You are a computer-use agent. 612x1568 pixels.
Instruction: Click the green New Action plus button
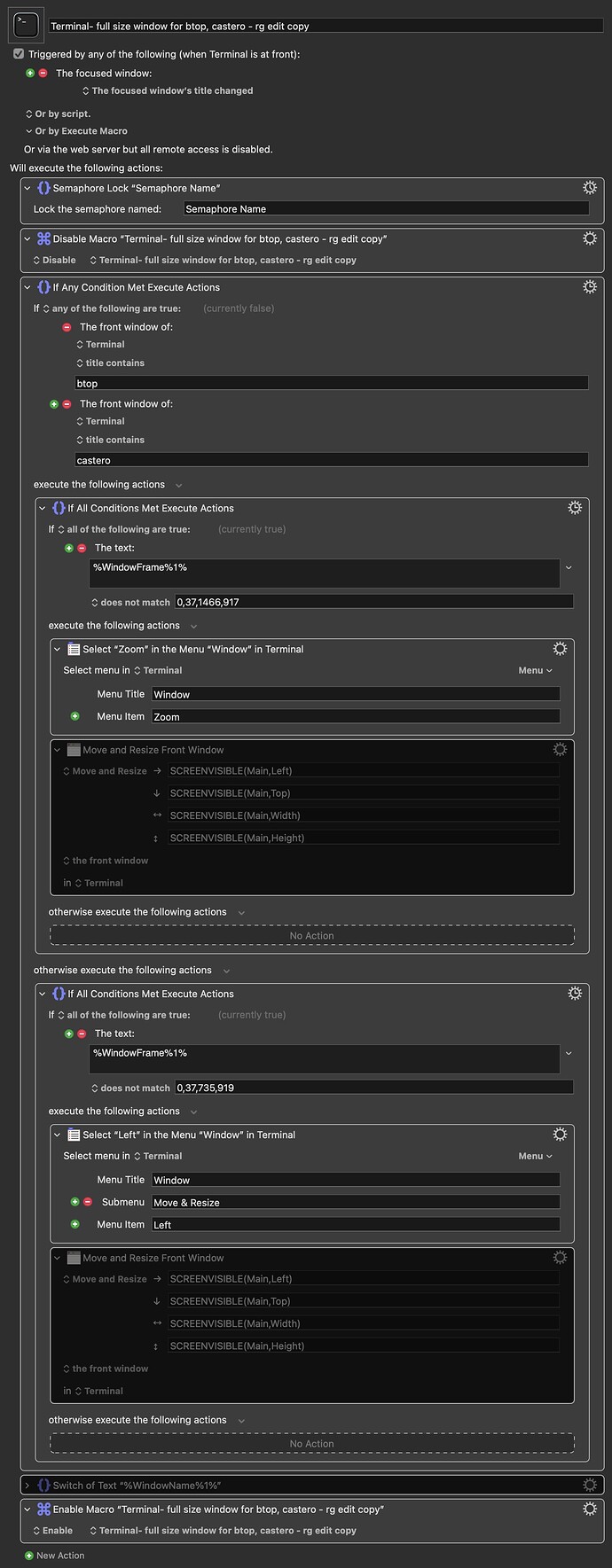(x=29, y=1556)
